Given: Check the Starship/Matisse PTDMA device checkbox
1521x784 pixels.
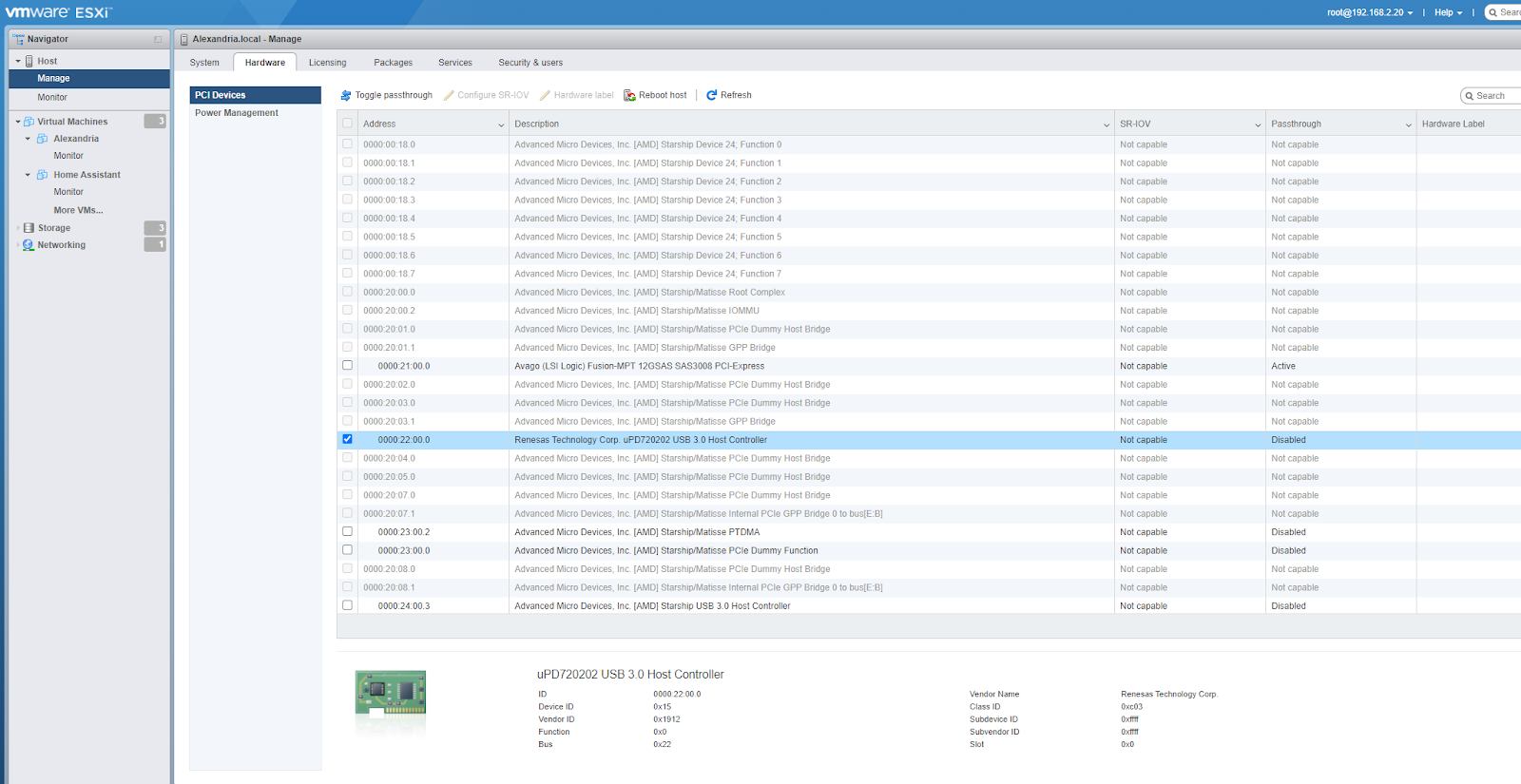Looking at the screenshot, I should (x=347, y=531).
